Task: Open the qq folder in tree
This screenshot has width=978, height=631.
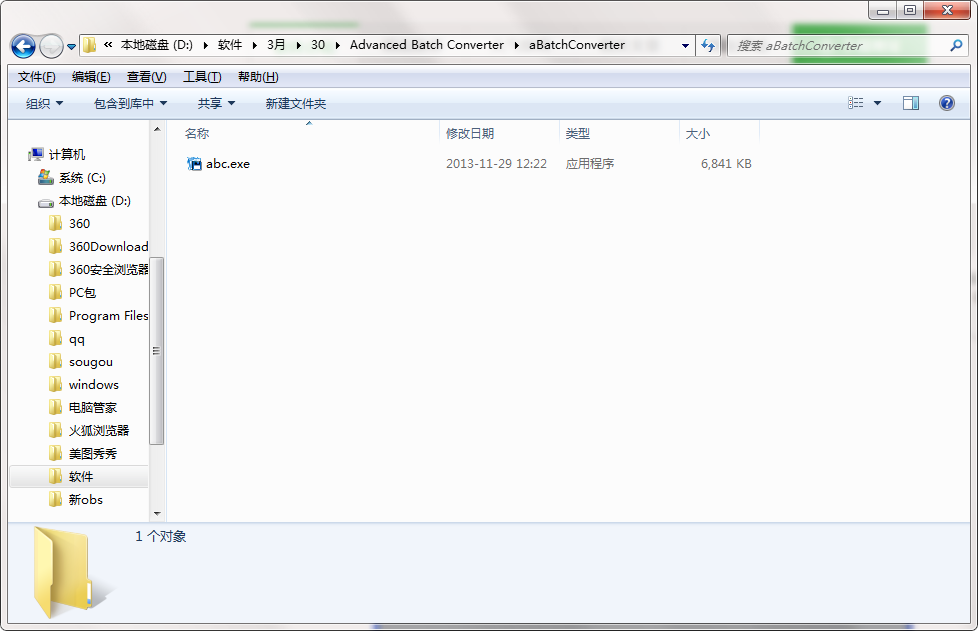Action: (77, 339)
